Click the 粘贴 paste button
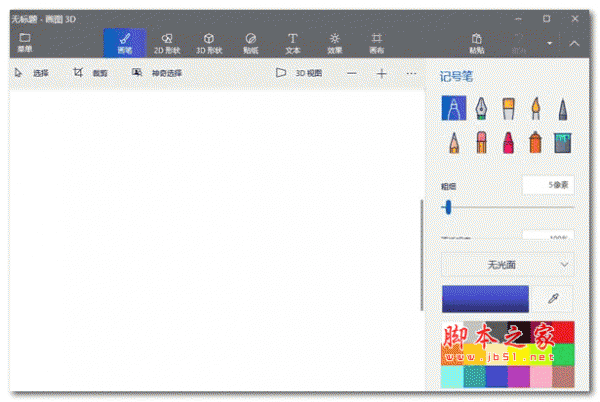The image size is (600, 402). pos(476,43)
